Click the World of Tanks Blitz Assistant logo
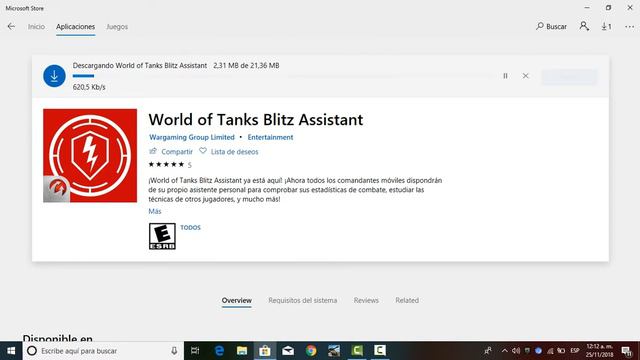Screen dimensions: 640x360 [x=90, y=156]
